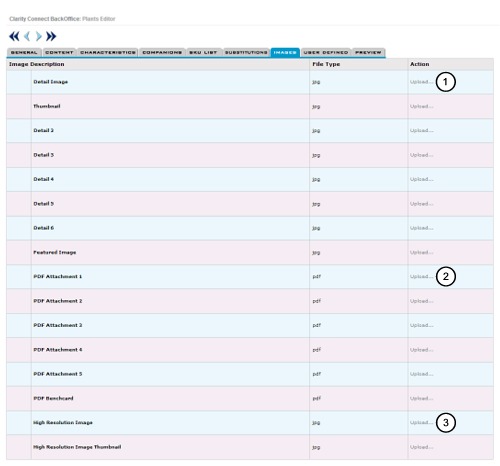Upload a file for Detail Image

pos(422,82)
